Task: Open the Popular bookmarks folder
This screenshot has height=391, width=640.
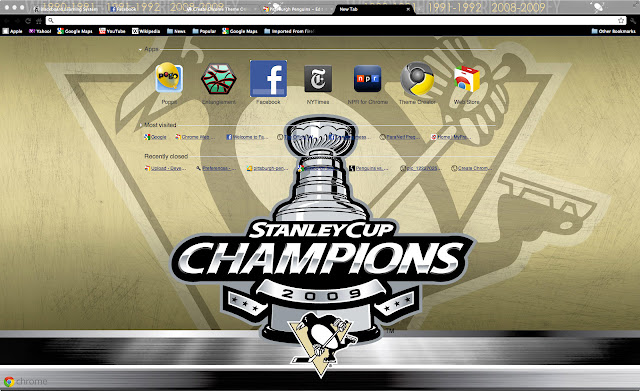Action: 204,31
